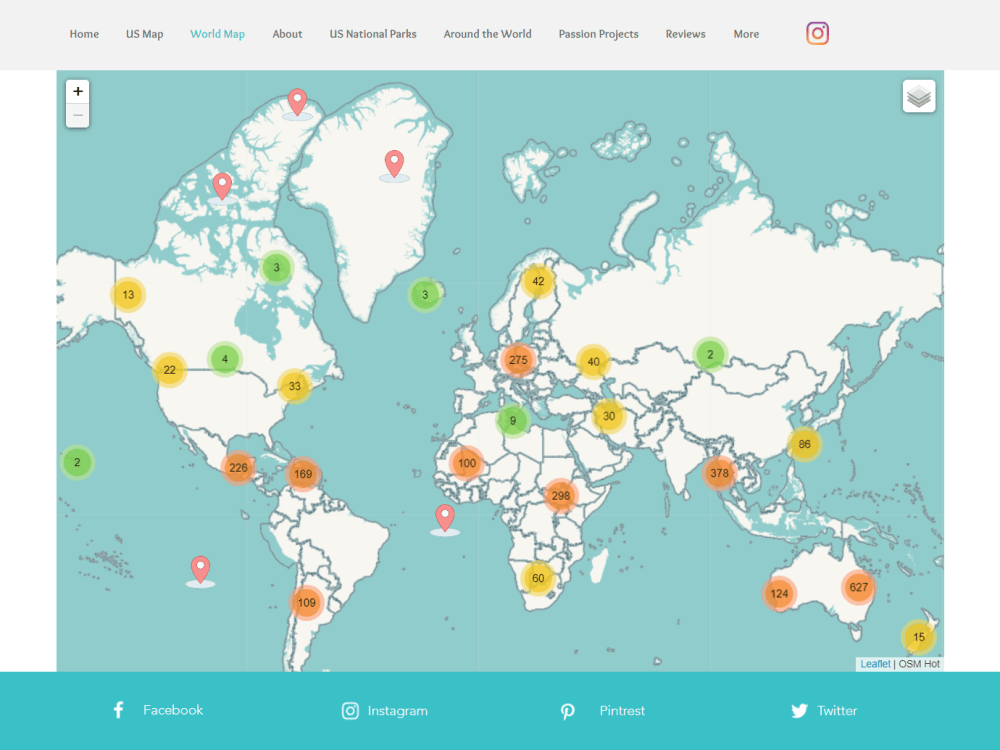Expand the More navigation menu
Viewport: 1000px width, 750px height.
point(746,34)
